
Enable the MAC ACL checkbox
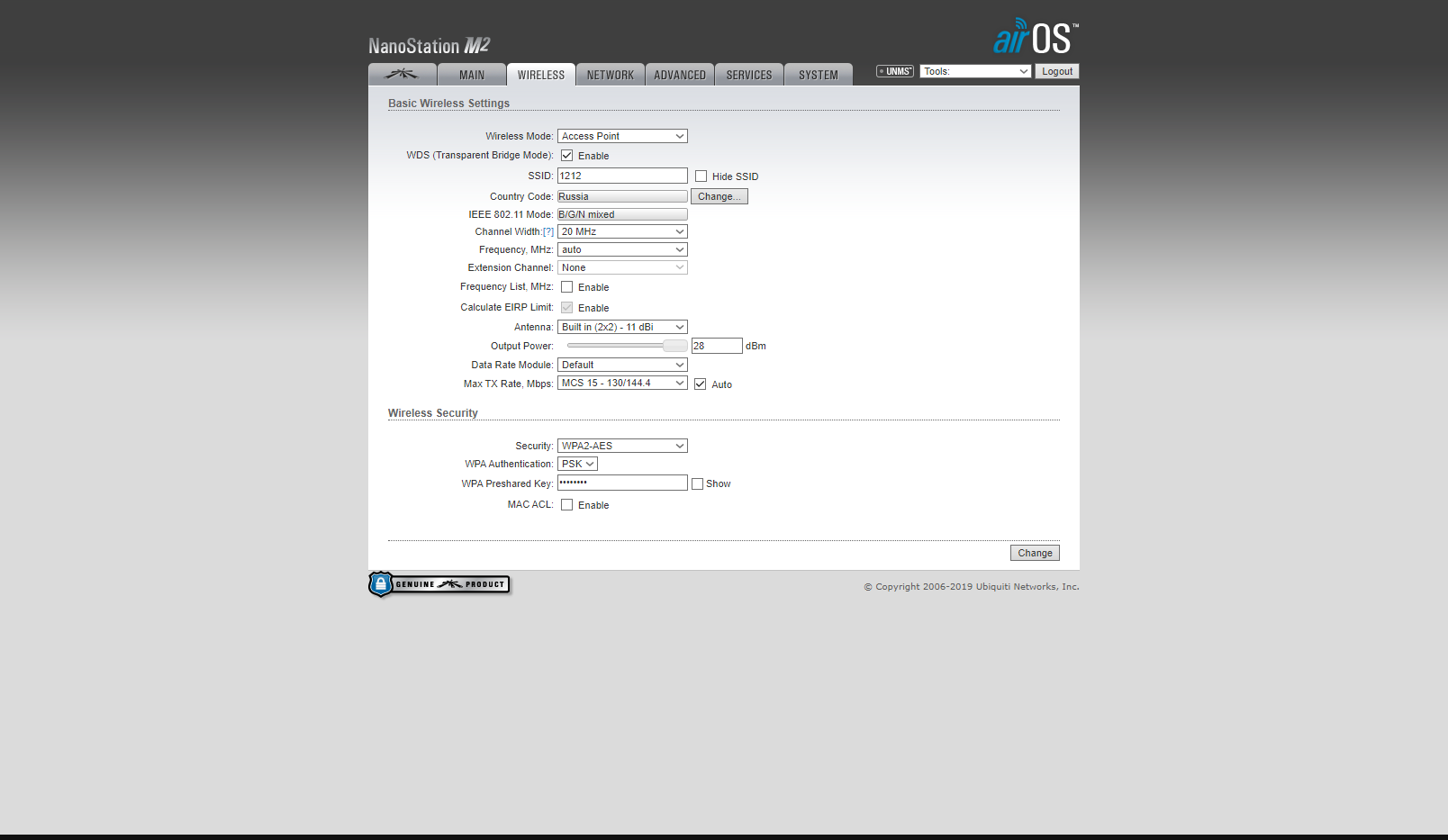(x=567, y=505)
